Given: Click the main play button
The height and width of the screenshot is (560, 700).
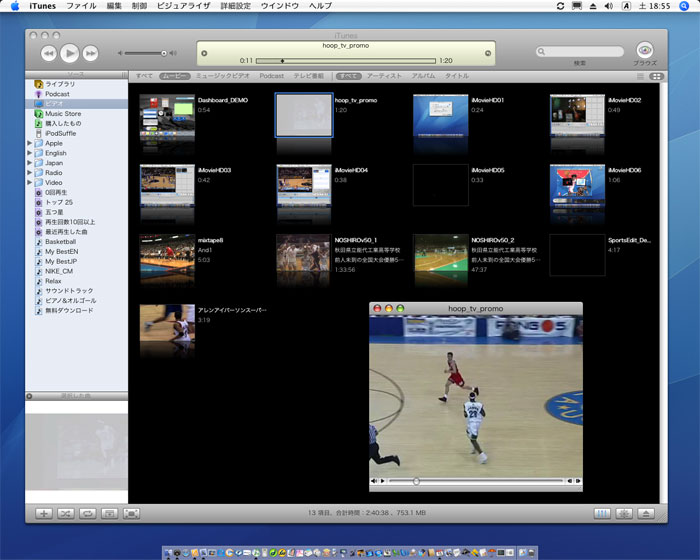Looking at the screenshot, I should pyautogui.click(x=70, y=54).
